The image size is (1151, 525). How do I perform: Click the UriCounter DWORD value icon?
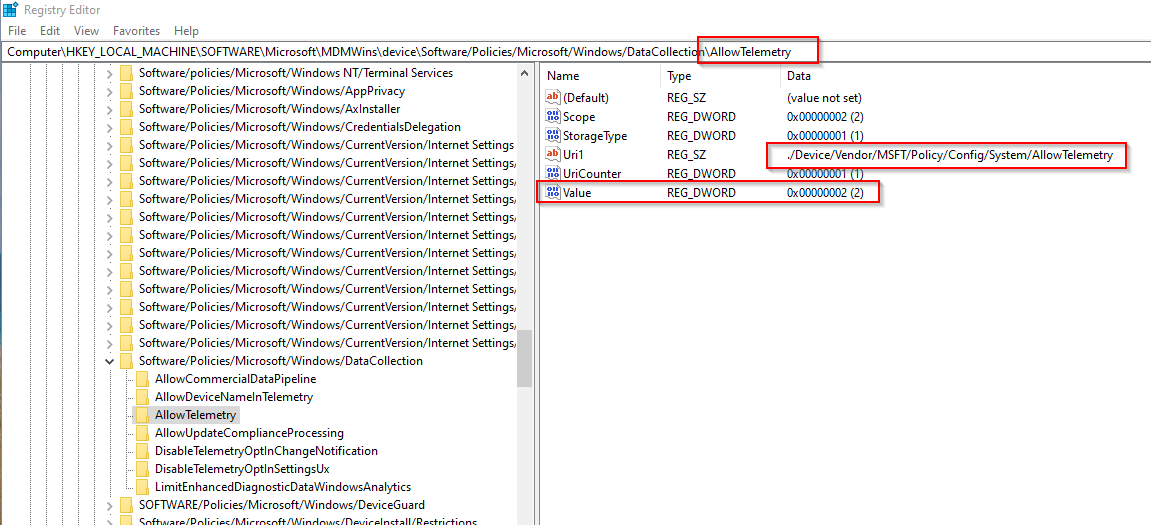point(553,173)
